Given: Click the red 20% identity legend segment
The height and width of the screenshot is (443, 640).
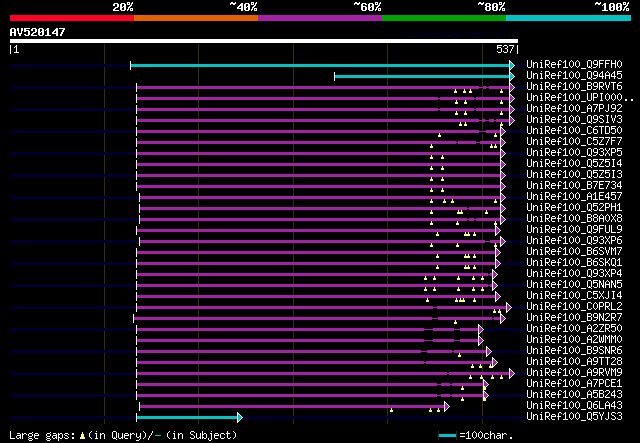Looking at the screenshot, I should coord(72,18).
